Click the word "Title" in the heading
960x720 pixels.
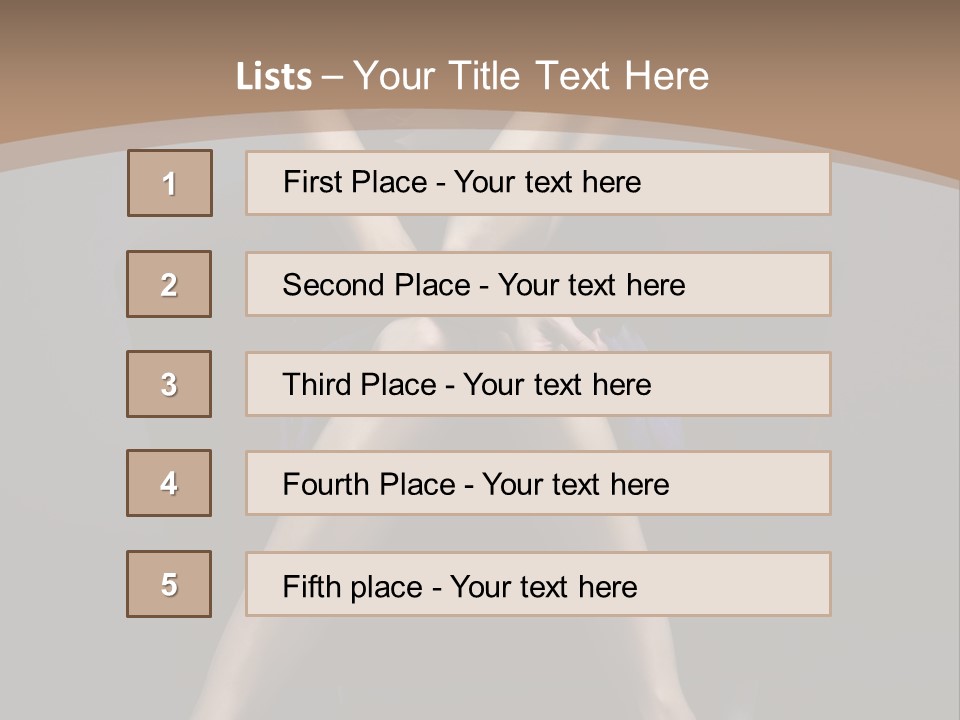pyautogui.click(x=487, y=77)
